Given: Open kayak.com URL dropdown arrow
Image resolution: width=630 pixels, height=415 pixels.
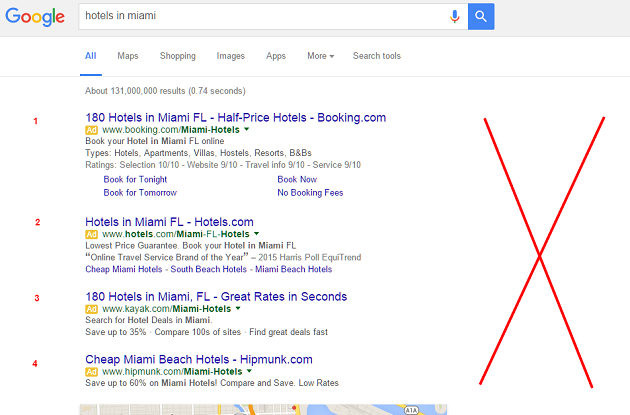Looking at the screenshot, I should coord(238,309).
